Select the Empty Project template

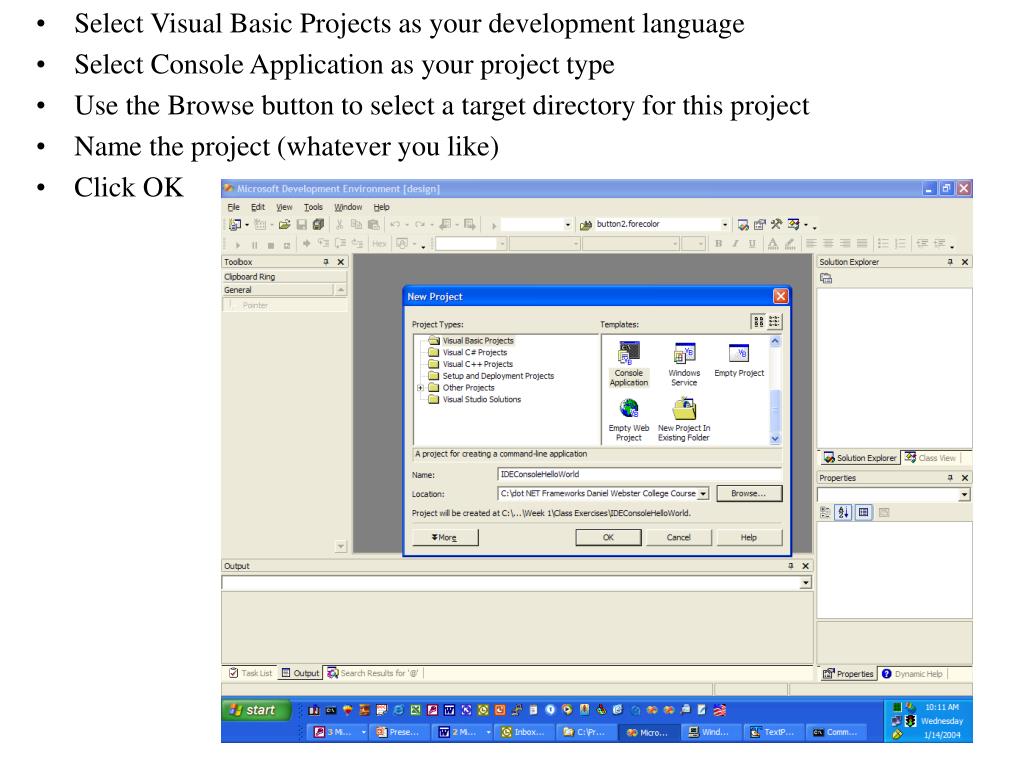tap(739, 360)
